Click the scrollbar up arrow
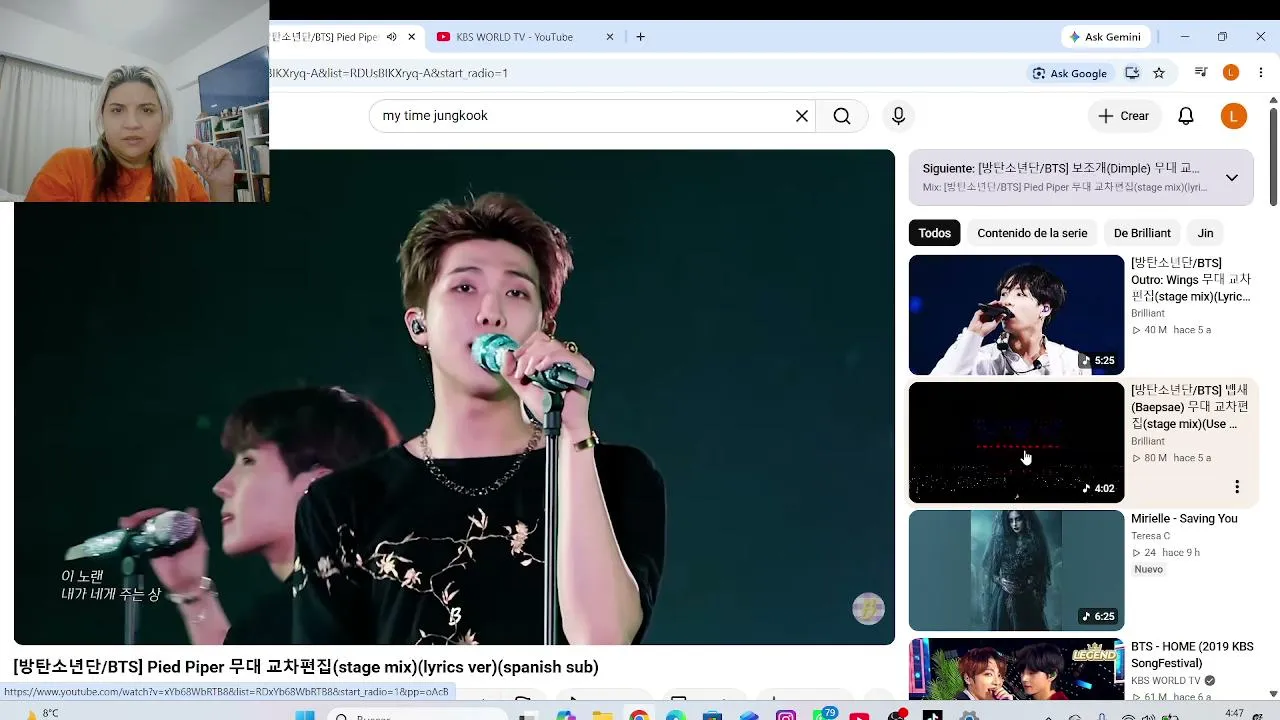1280x720 pixels. [x=1273, y=100]
